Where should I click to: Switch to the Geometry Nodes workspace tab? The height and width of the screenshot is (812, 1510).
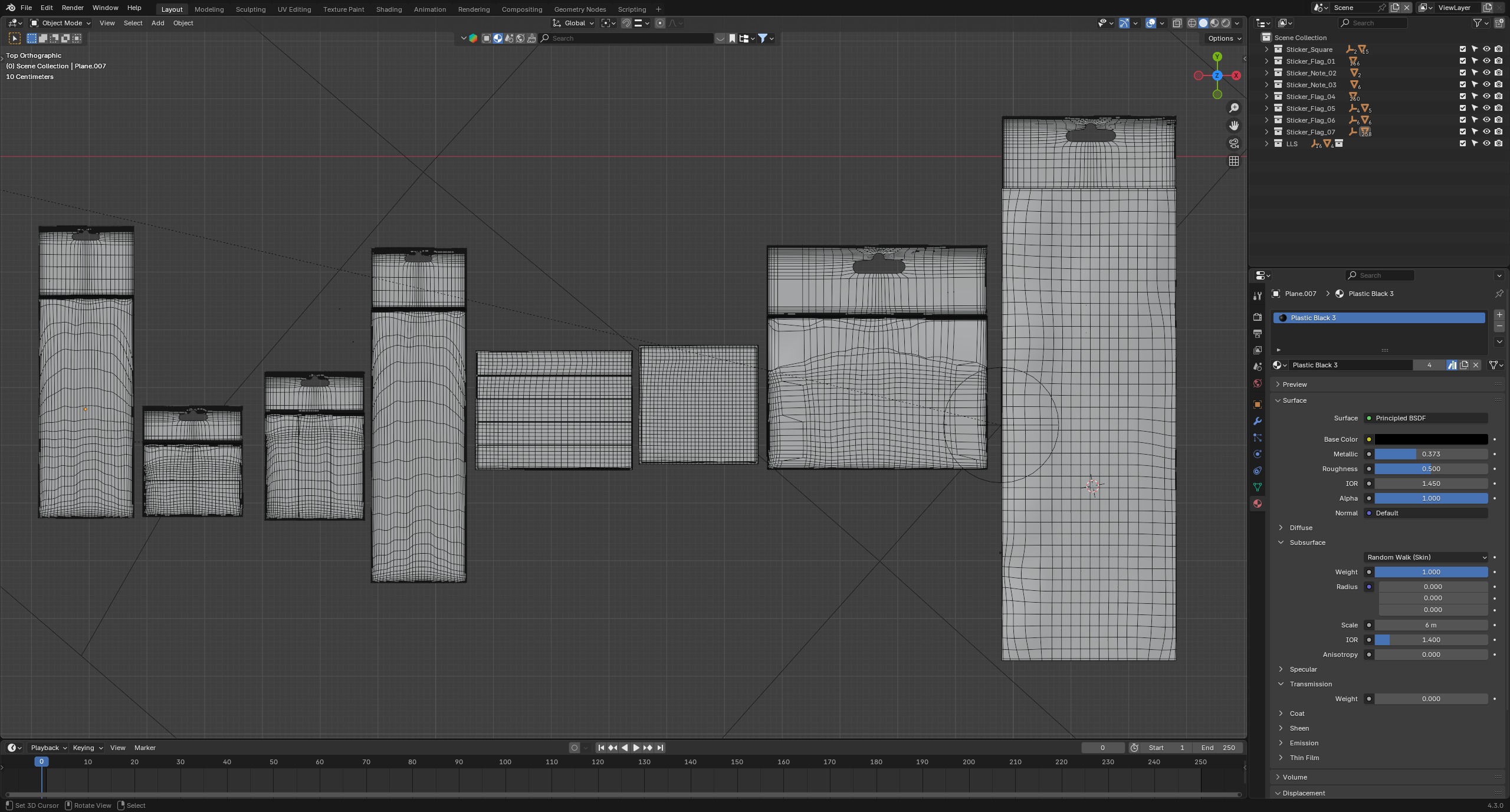click(580, 9)
